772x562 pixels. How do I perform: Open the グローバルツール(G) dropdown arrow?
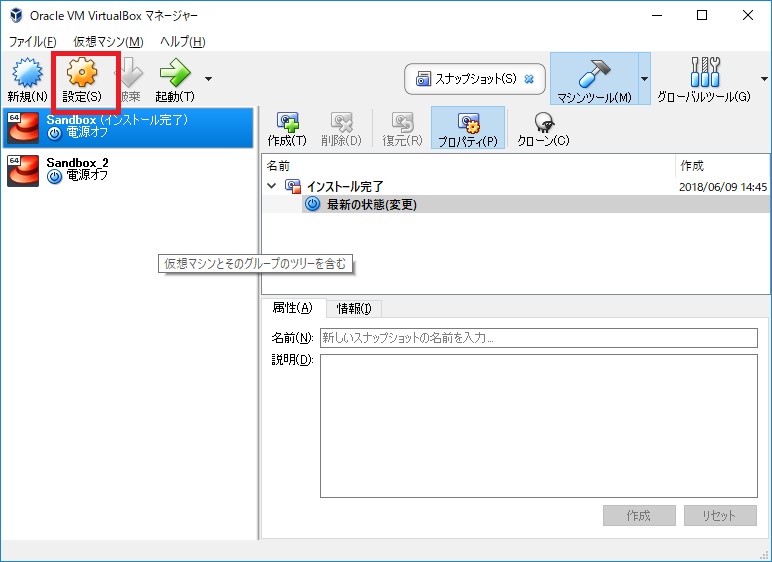(764, 79)
